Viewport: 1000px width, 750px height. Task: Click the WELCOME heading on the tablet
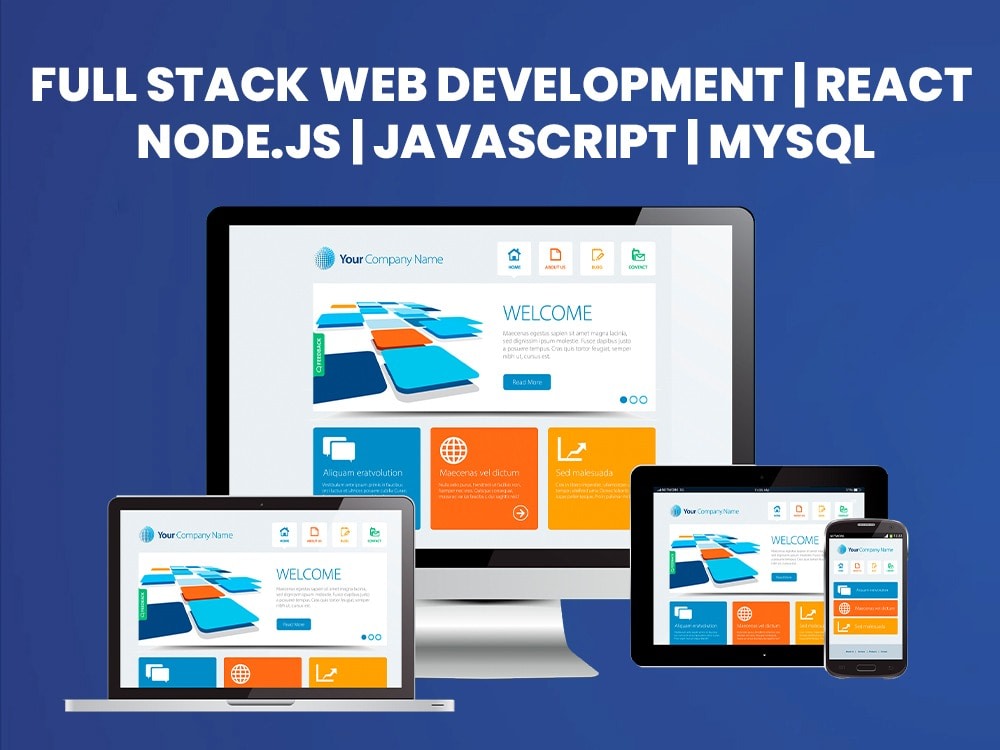(x=795, y=540)
